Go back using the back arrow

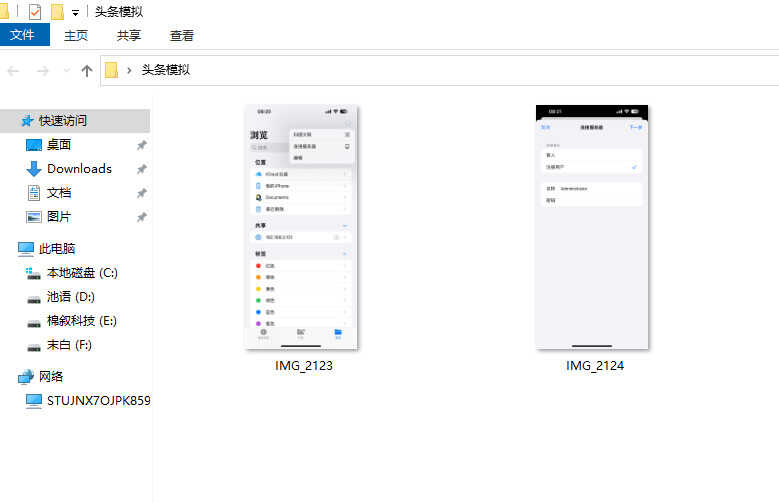[14, 70]
